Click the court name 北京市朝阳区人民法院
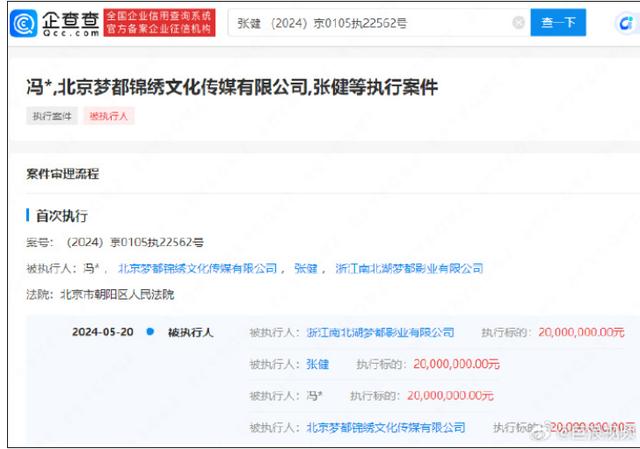Screen dimensions: 640x449 pyautogui.click(x=117, y=294)
